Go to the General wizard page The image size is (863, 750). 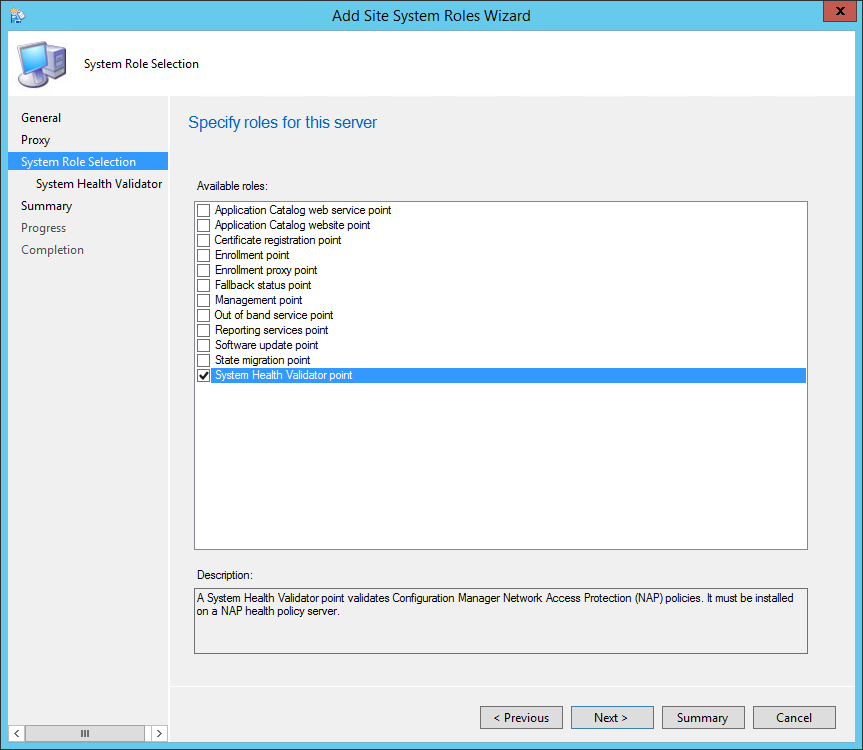[41, 118]
